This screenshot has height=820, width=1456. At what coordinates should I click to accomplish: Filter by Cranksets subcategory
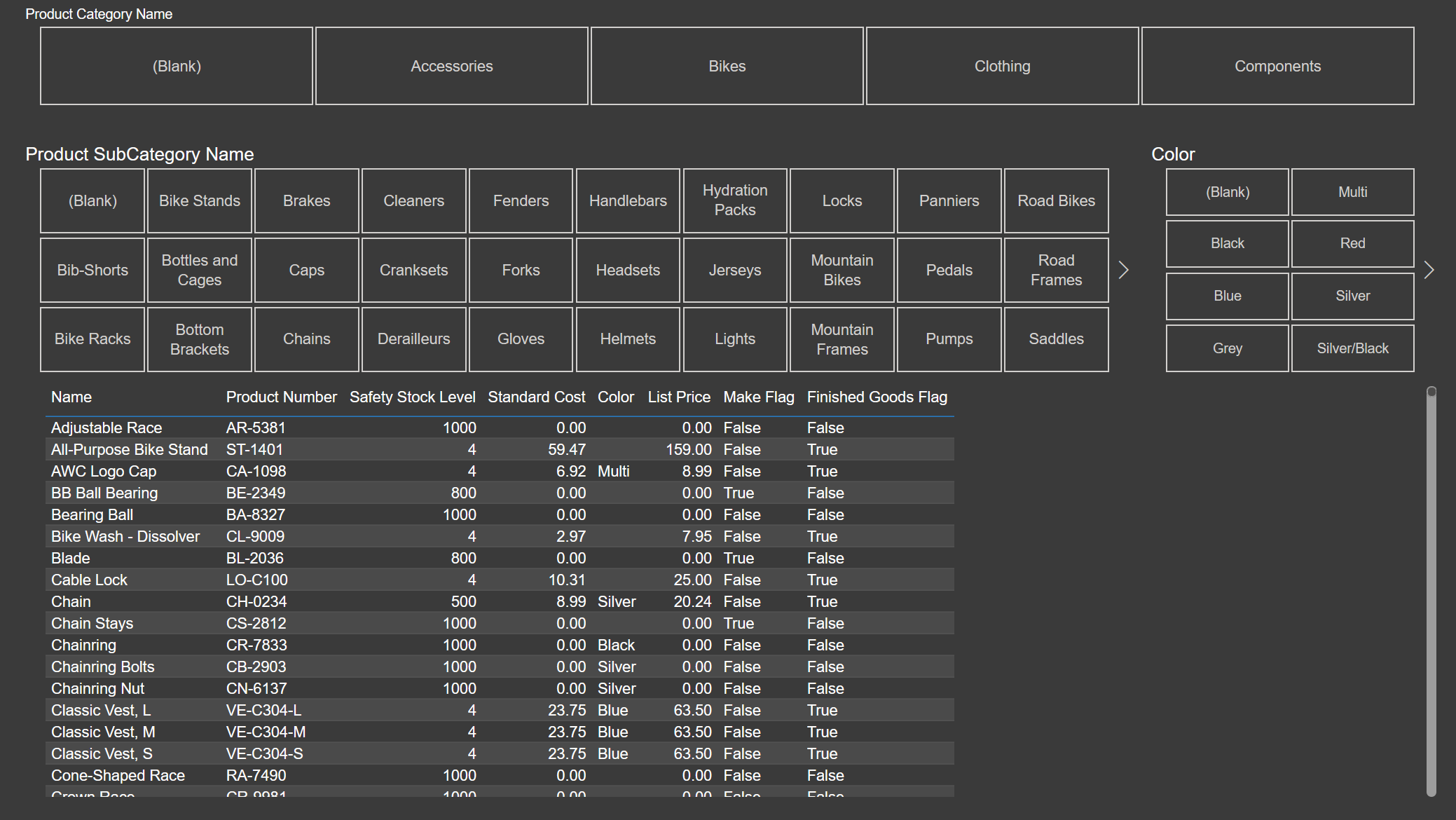[x=414, y=270]
